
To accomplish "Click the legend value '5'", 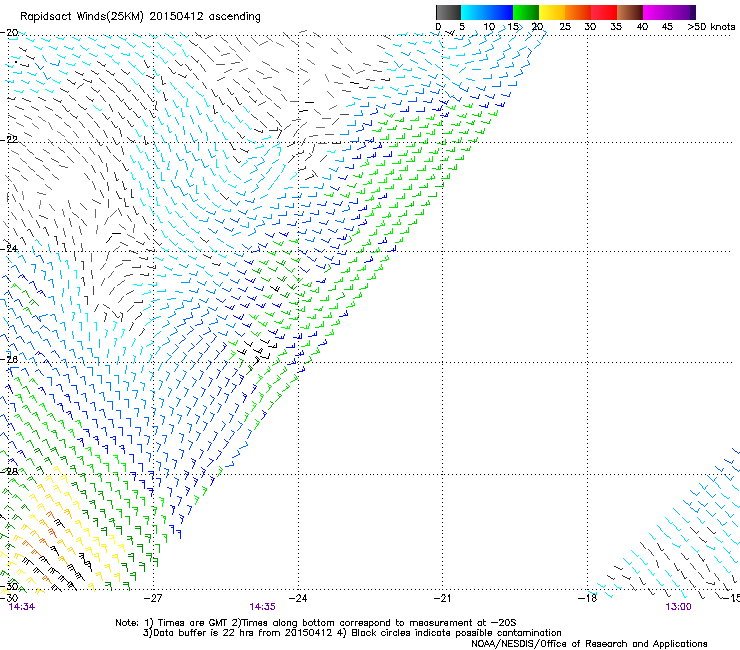I will point(462,27).
